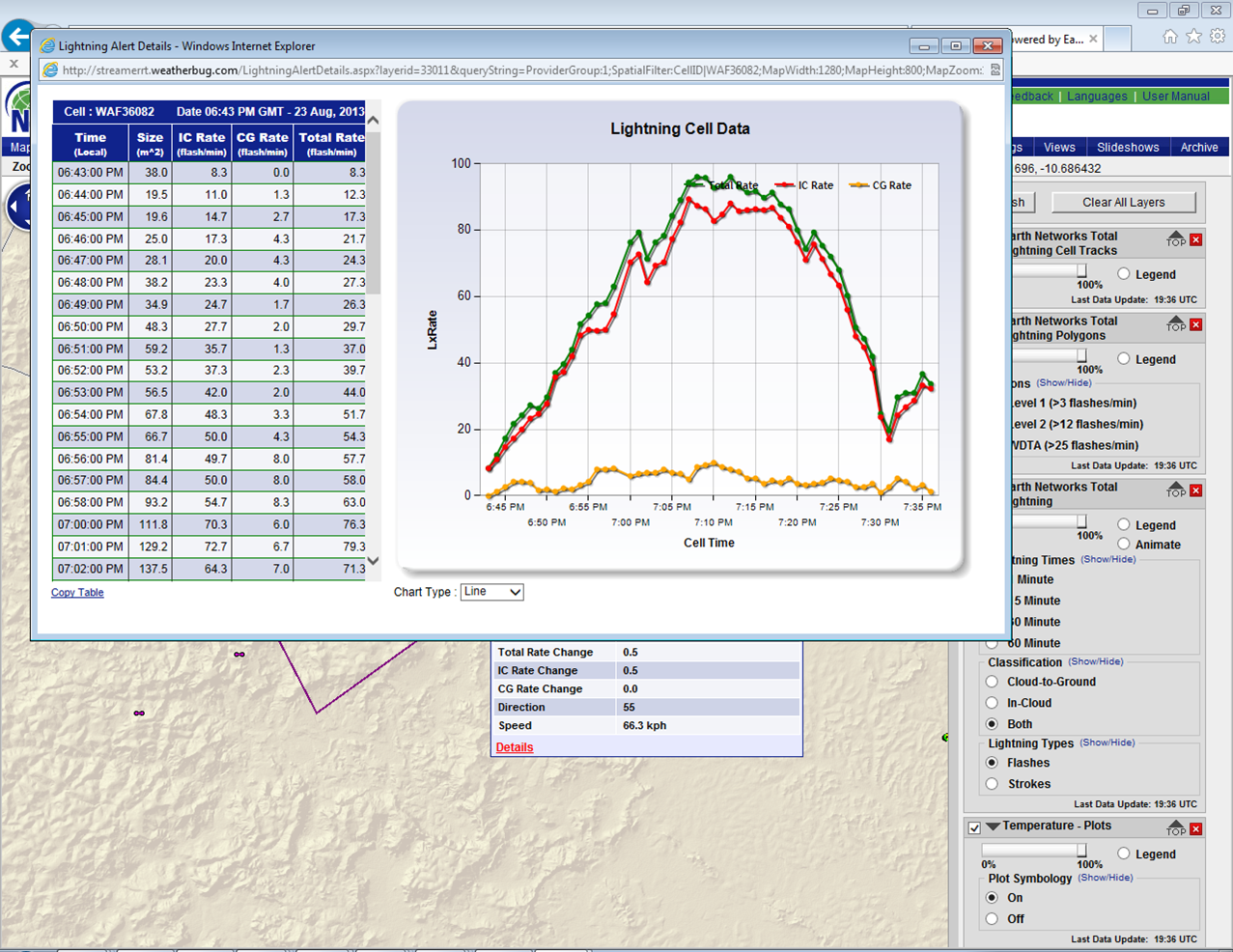1233x952 pixels.
Task: Select Cloud-to-Ground classification
Action: (x=992, y=682)
